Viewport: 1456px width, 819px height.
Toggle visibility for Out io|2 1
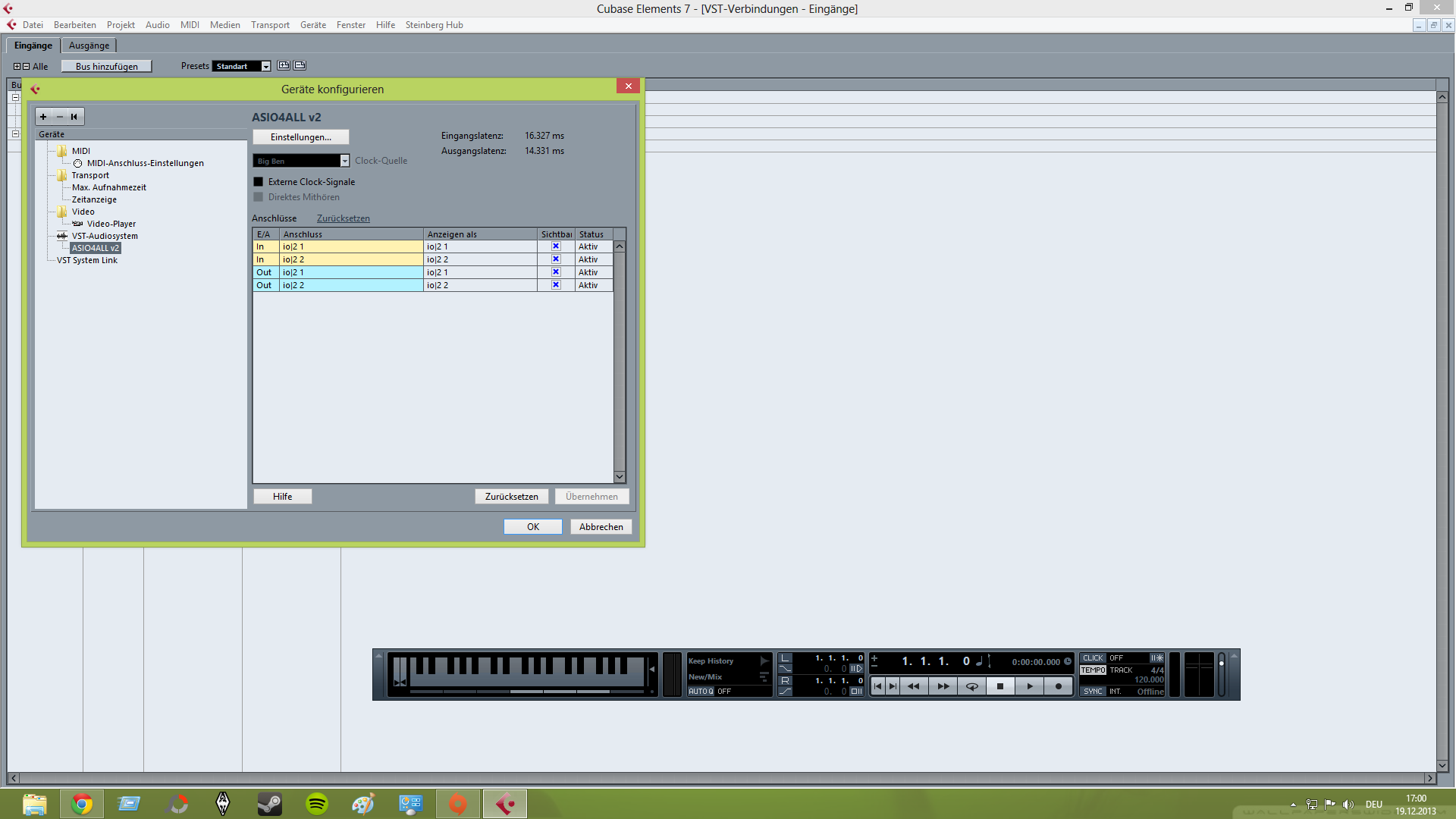[556, 272]
